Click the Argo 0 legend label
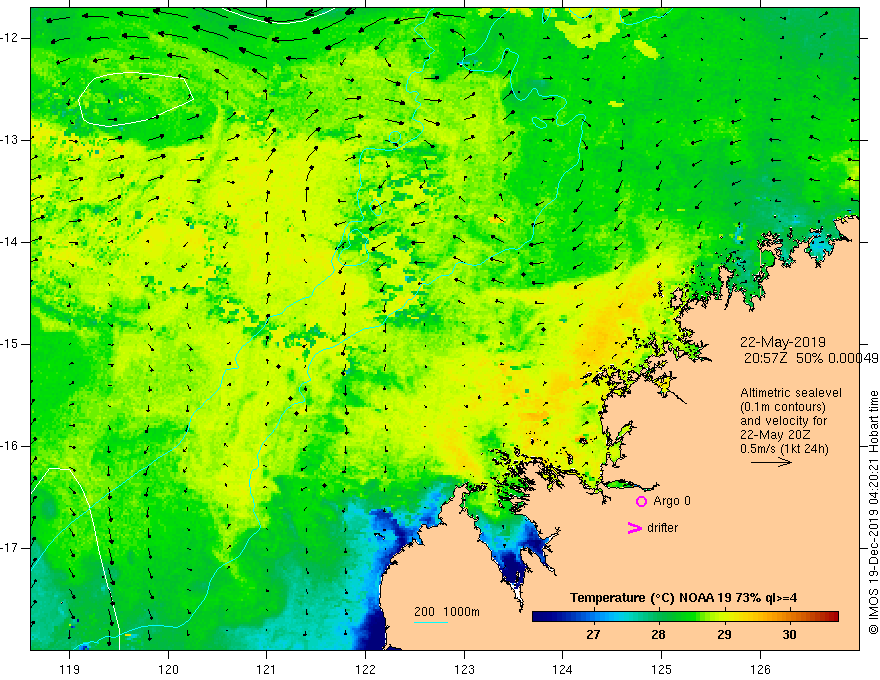Viewport: 880px width, 680px height. click(x=672, y=501)
